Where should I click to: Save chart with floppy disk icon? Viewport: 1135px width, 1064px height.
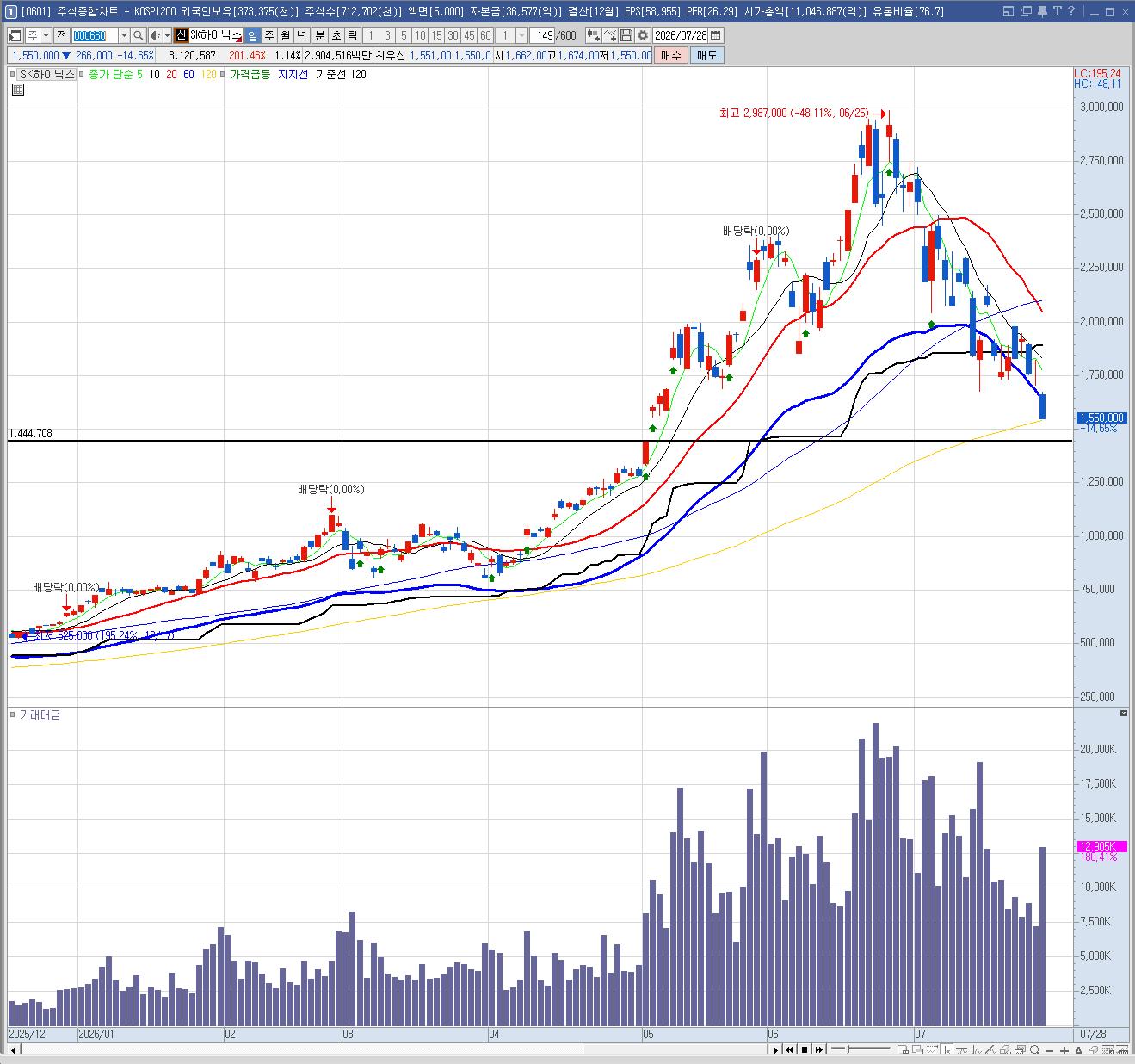pyautogui.click(x=626, y=35)
